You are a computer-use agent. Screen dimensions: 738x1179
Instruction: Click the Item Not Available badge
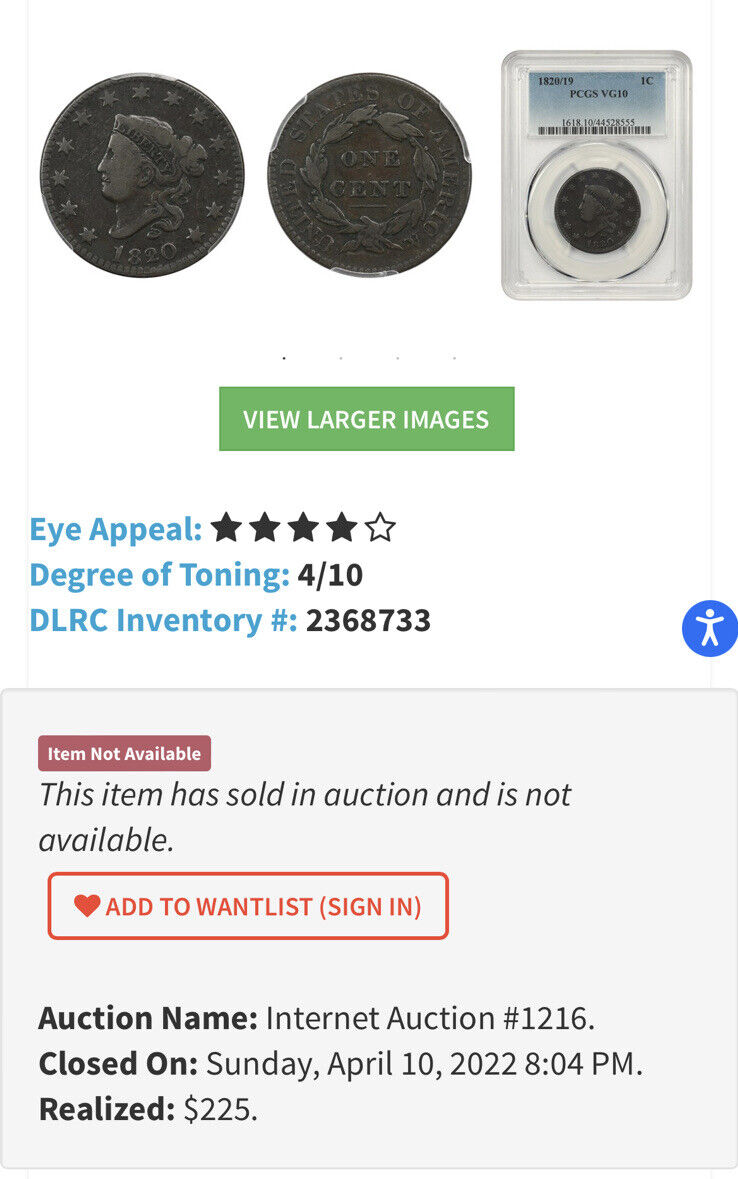pos(124,754)
